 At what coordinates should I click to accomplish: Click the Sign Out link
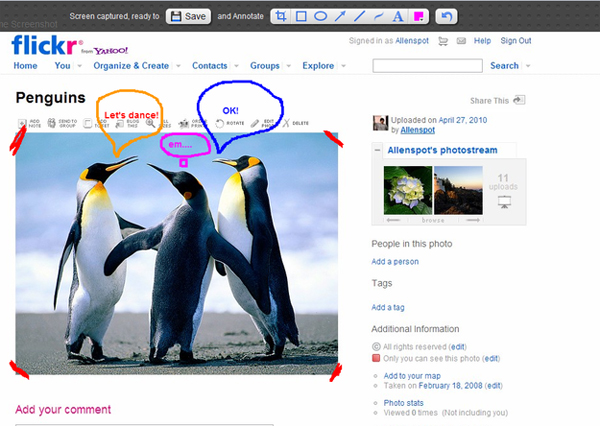516,41
